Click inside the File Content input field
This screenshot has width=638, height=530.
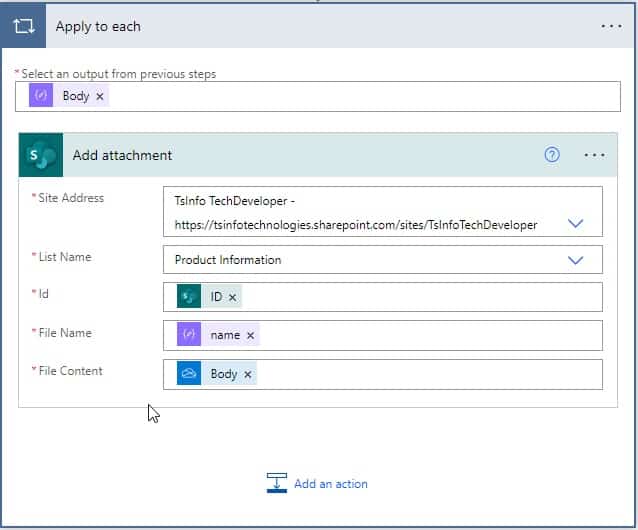click(x=382, y=374)
